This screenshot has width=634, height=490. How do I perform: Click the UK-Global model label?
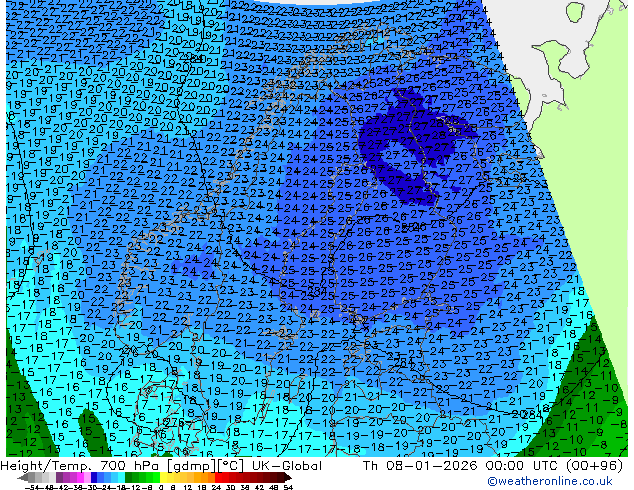coord(287,466)
